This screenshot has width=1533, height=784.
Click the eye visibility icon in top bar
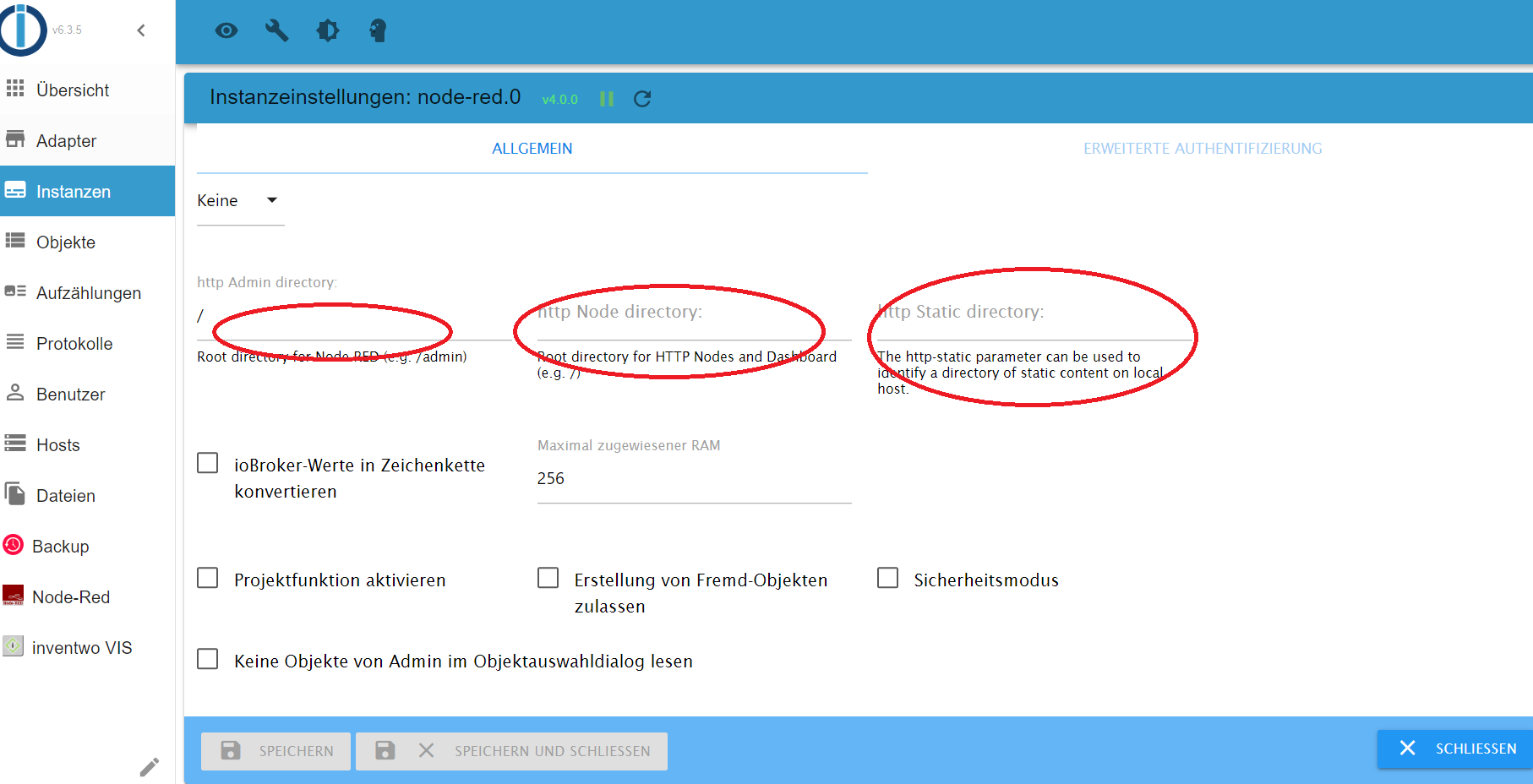[x=226, y=30]
